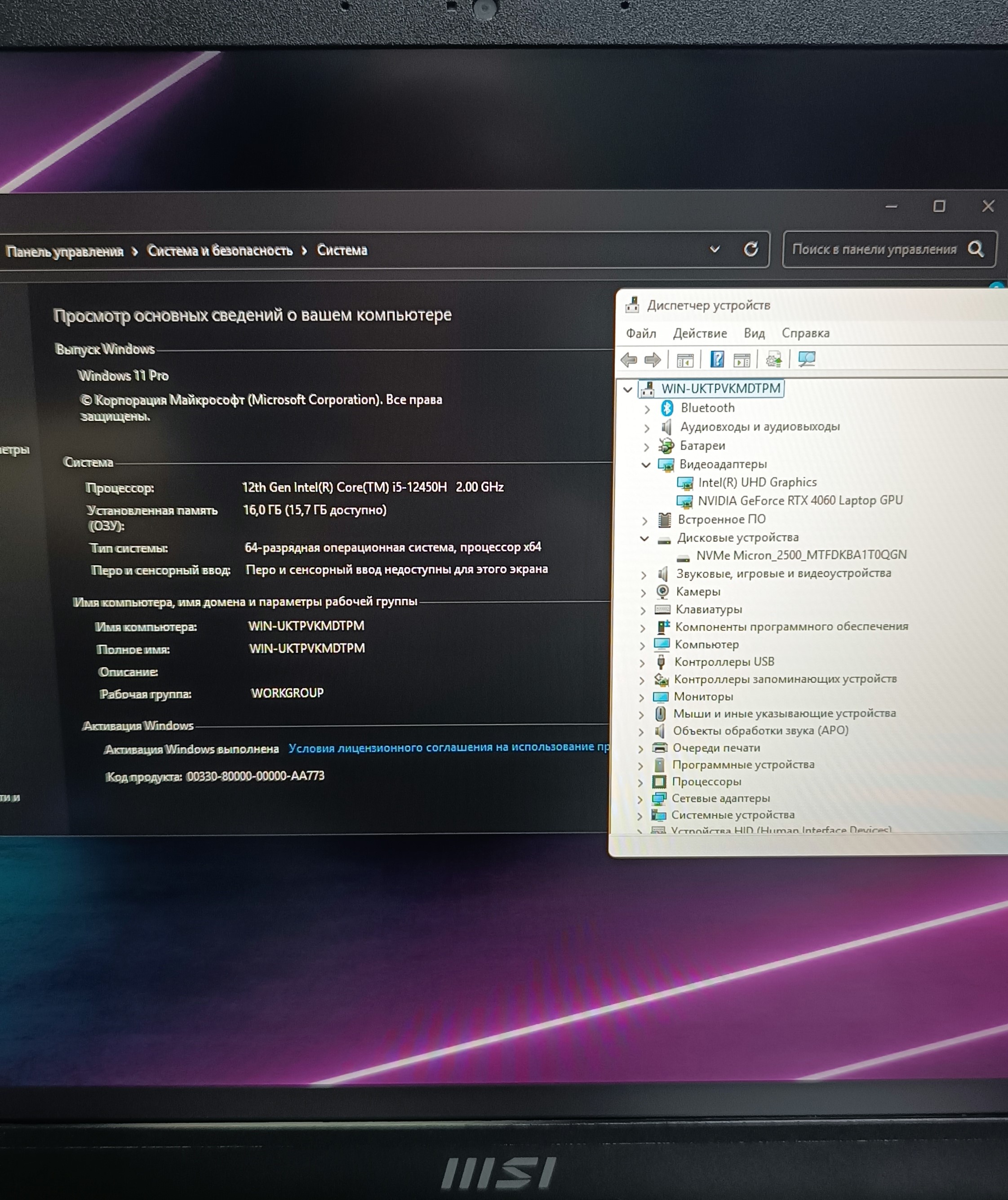Click the battery icon next to Батареи
Screen dimensions: 1008x1200
(x=666, y=446)
